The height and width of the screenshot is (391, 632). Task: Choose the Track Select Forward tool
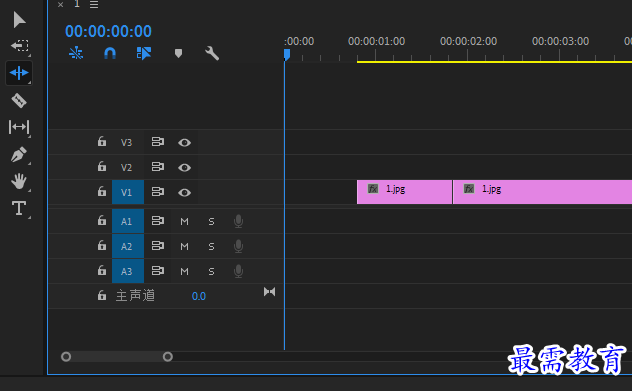[19, 45]
